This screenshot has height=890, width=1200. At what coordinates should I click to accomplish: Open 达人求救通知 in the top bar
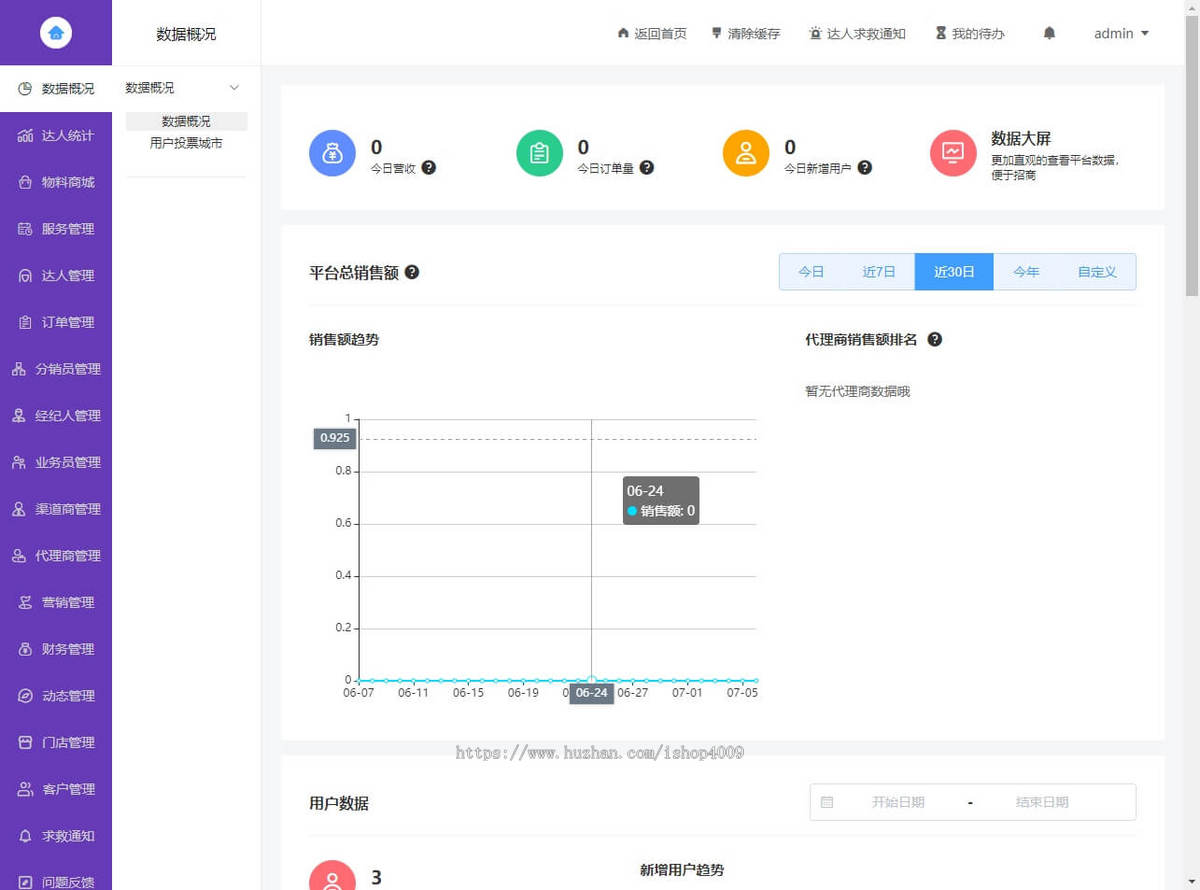[857, 33]
